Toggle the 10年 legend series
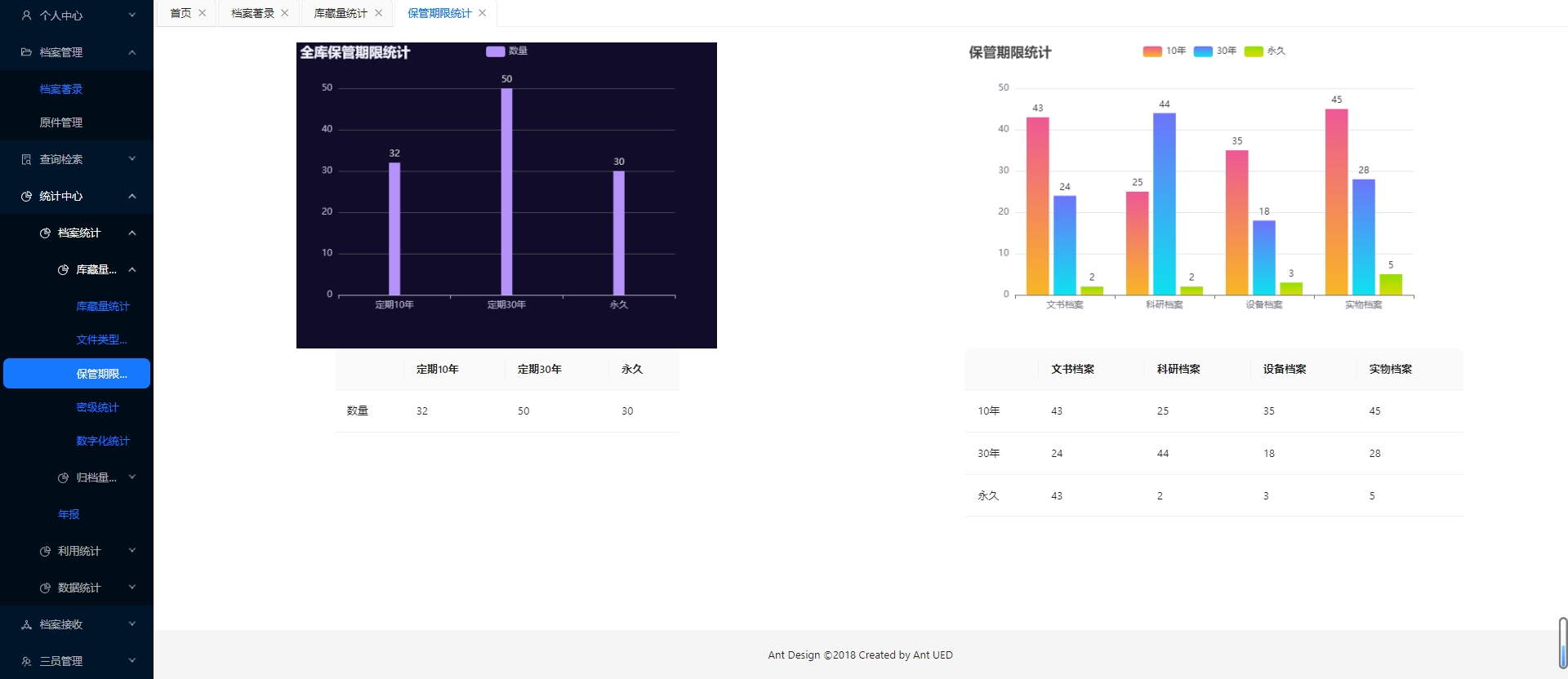Viewport: 1568px width, 679px height. point(1164,51)
